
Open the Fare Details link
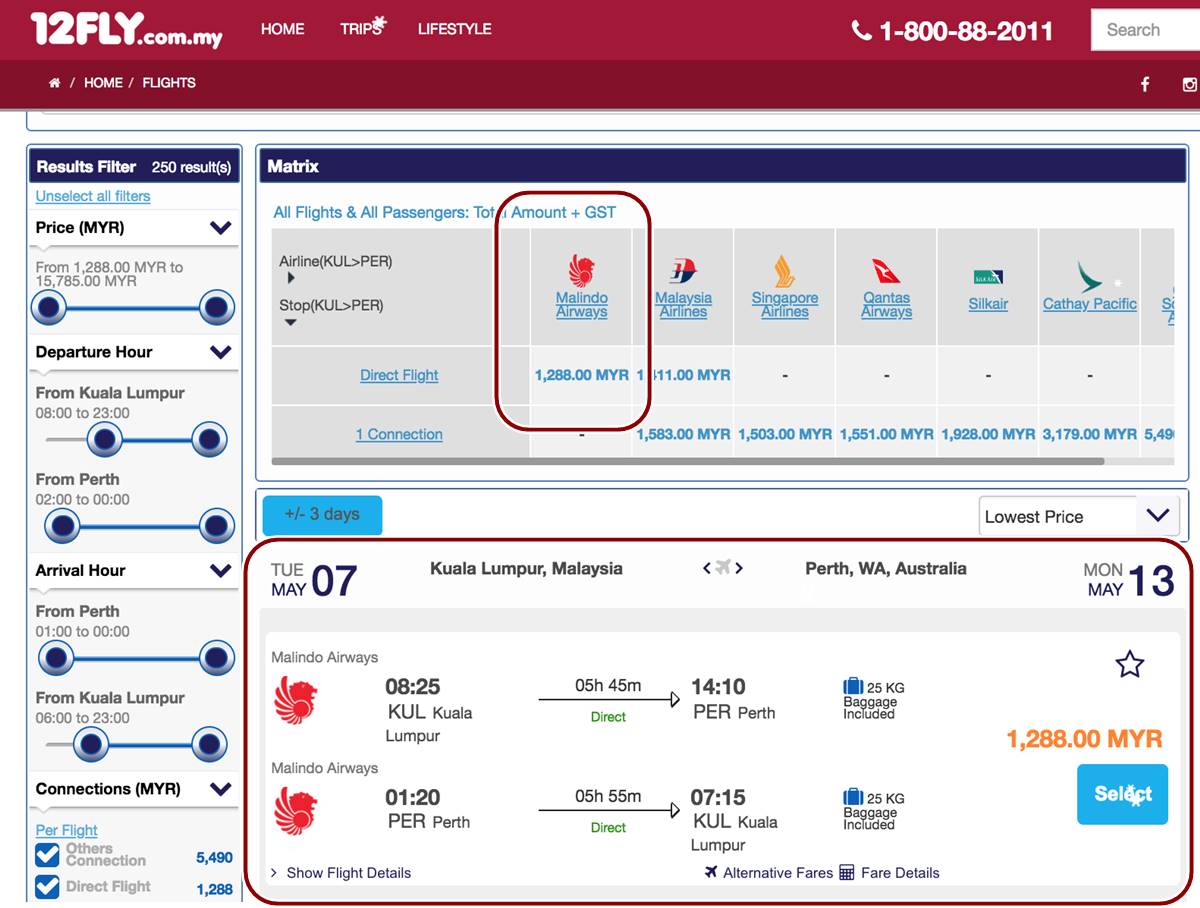tap(900, 872)
